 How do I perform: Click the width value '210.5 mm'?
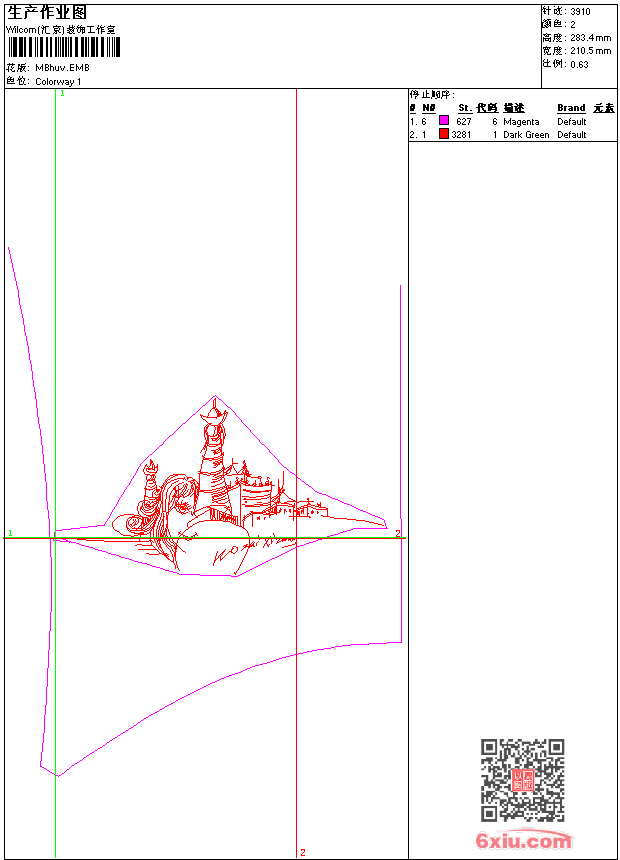click(590, 51)
